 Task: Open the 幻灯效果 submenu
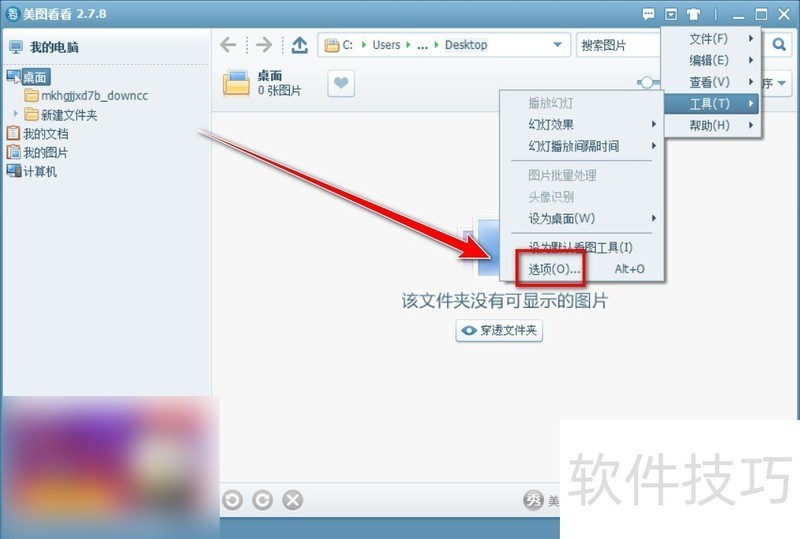pos(582,125)
